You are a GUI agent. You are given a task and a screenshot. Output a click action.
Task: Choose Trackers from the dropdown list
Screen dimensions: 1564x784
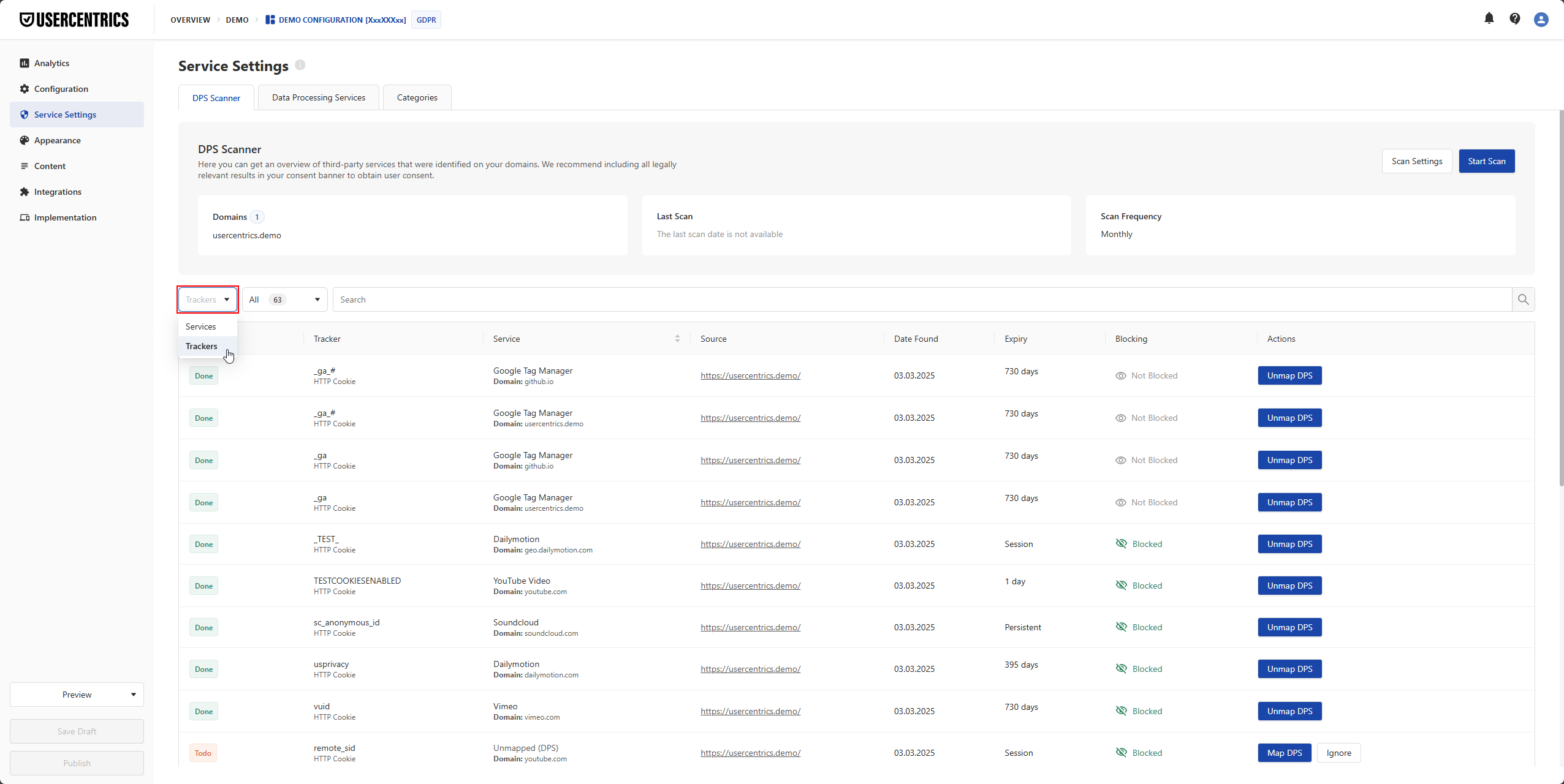tap(208, 346)
